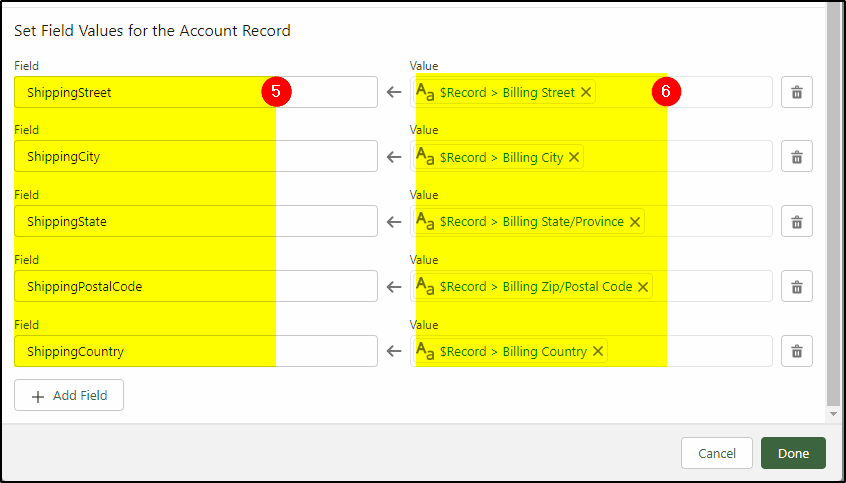The image size is (846, 483).
Task: Open the ShippingCity field combo box
Action: [196, 157]
